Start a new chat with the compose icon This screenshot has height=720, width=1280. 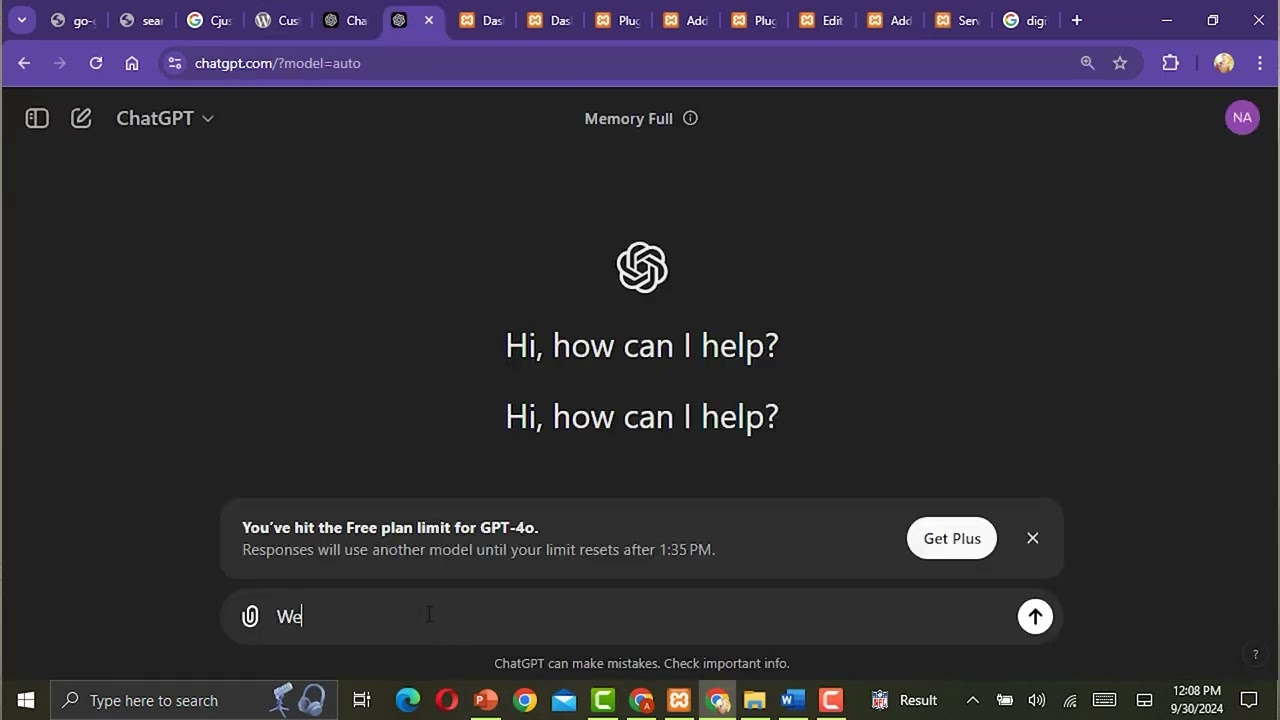[81, 118]
